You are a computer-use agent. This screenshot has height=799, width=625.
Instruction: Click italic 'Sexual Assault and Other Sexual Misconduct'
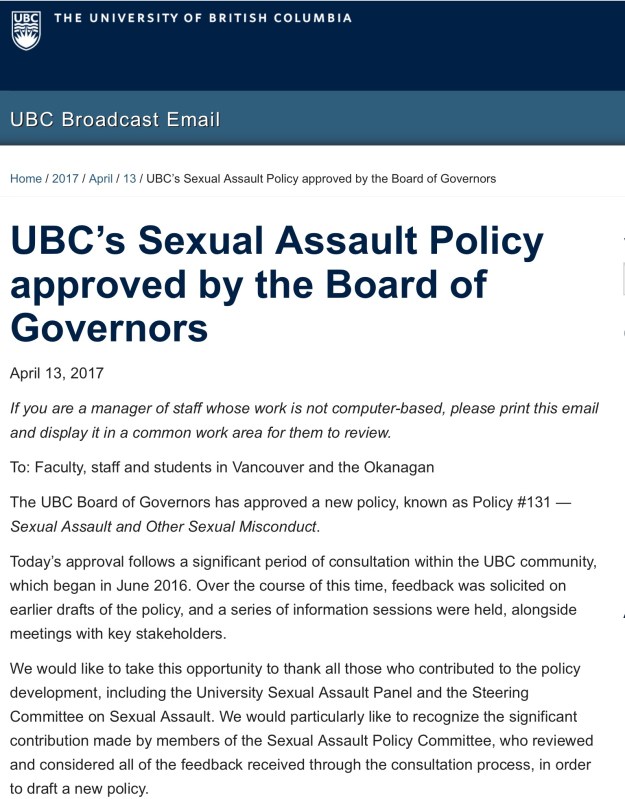click(x=164, y=526)
